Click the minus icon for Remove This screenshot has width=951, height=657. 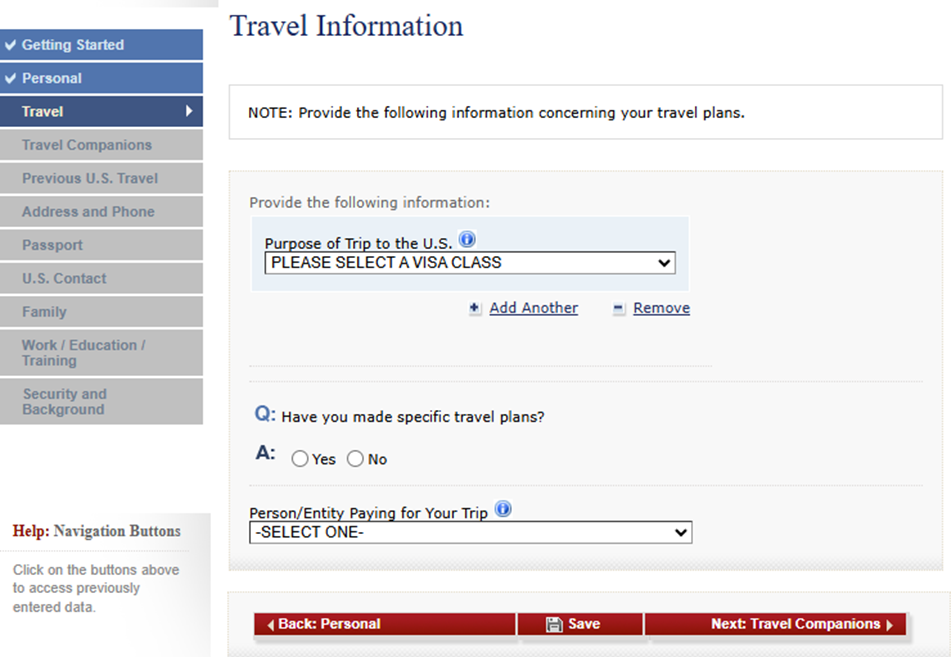point(618,309)
